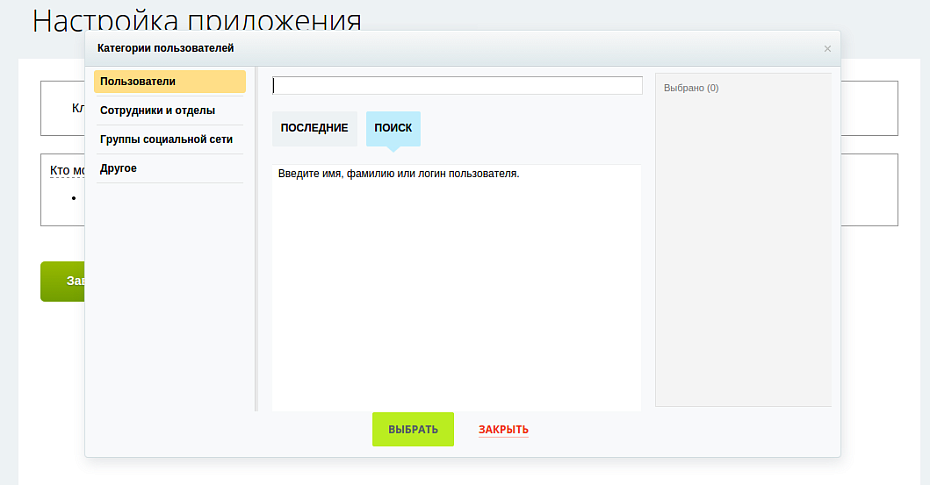Switch to the ПОСЛЕДНИЕ tab
This screenshot has height=485, width=930.
tap(314, 128)
